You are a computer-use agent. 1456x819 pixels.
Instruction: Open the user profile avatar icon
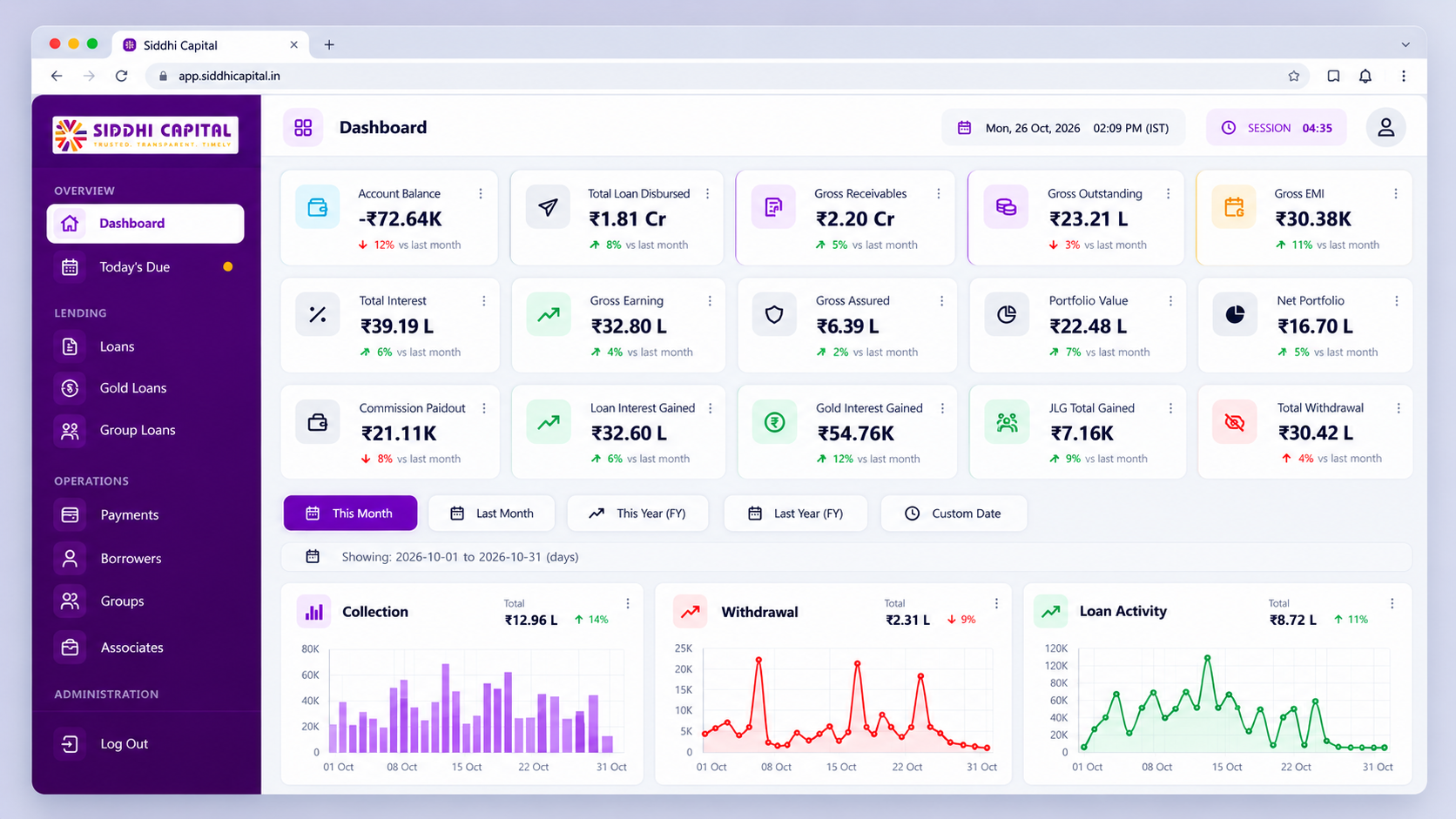pyautogui.click(x=1385, y=128)
